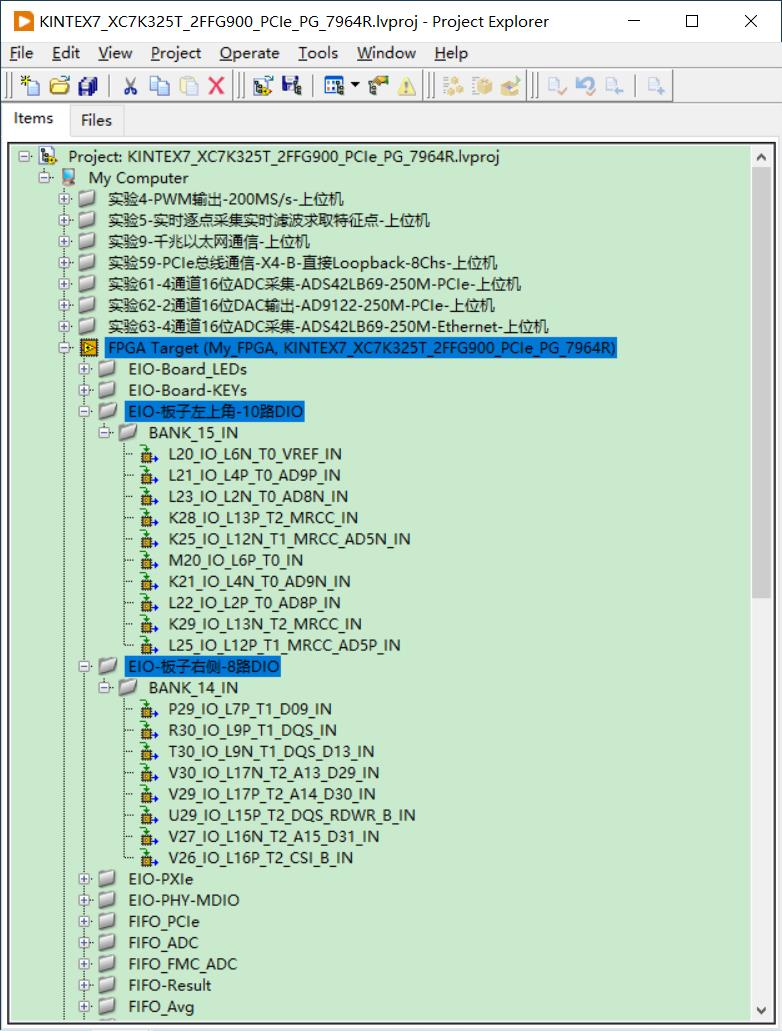This screenshot has height=1031, width=782.
Task: Click the I/O icon of L20_IO_L6N_T0_VREF_IN
Action: pyautogui.click(x=149, y=454)
